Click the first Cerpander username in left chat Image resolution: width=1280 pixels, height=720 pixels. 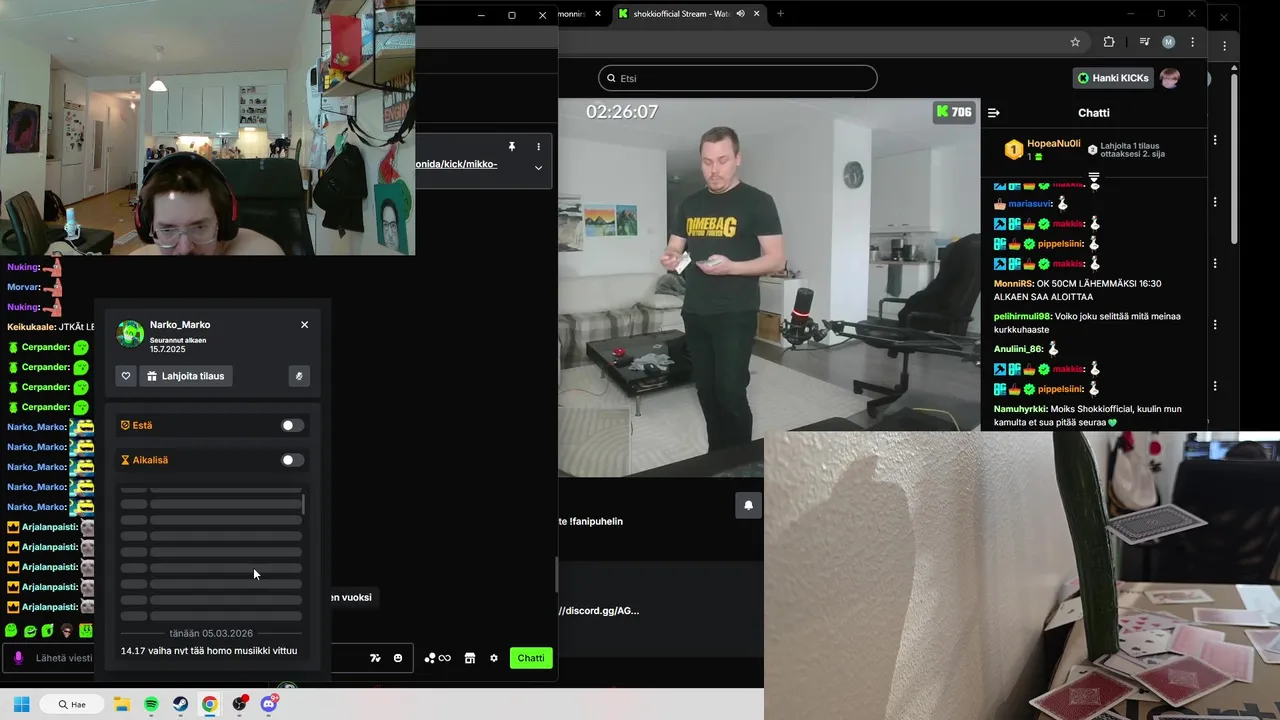[46, 347]
